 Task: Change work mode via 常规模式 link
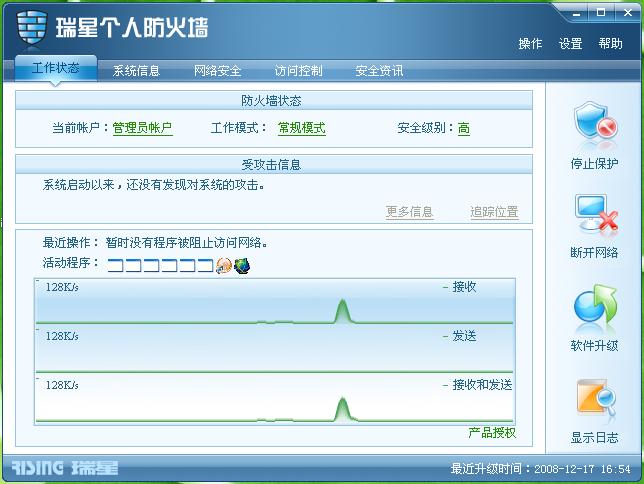[302, 128]
